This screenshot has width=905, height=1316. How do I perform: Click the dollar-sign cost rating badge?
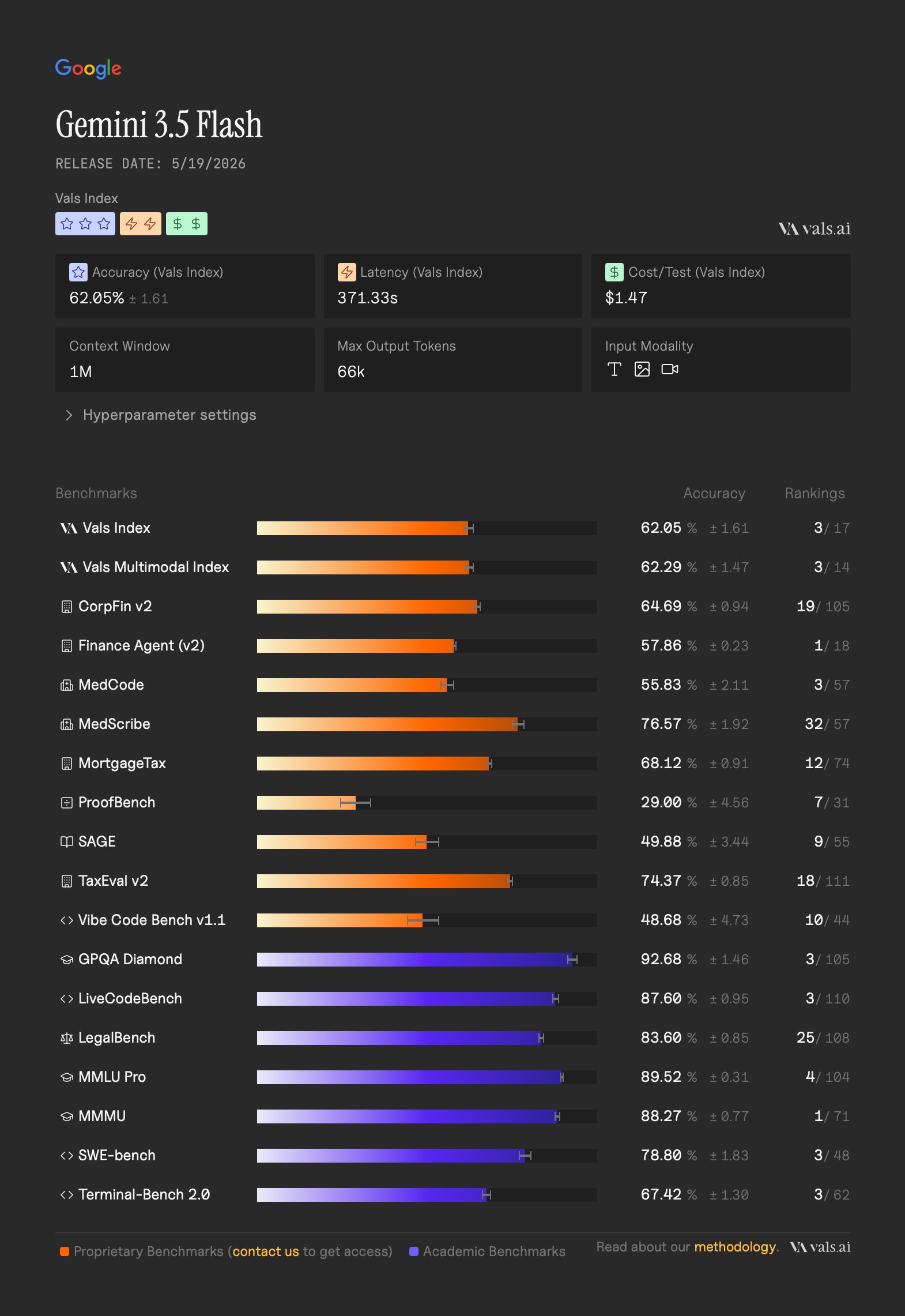pyautogui.click(x=187, y=224)
